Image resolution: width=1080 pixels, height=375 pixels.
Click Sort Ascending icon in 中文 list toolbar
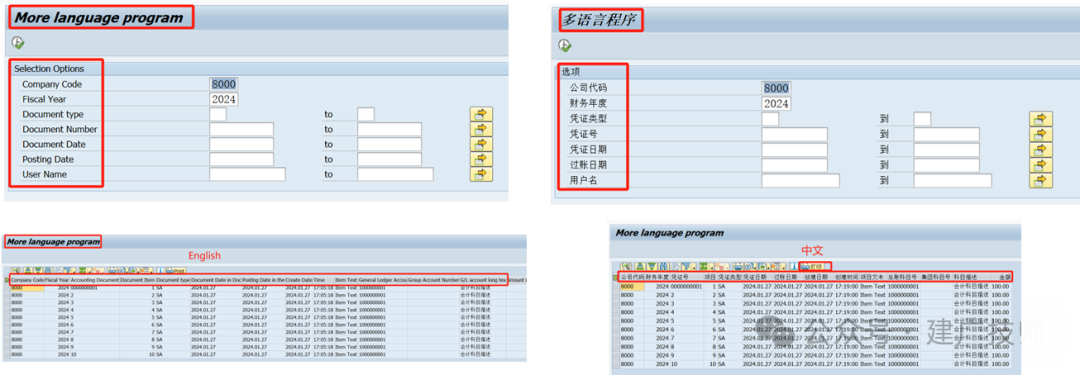pos(641,266)
